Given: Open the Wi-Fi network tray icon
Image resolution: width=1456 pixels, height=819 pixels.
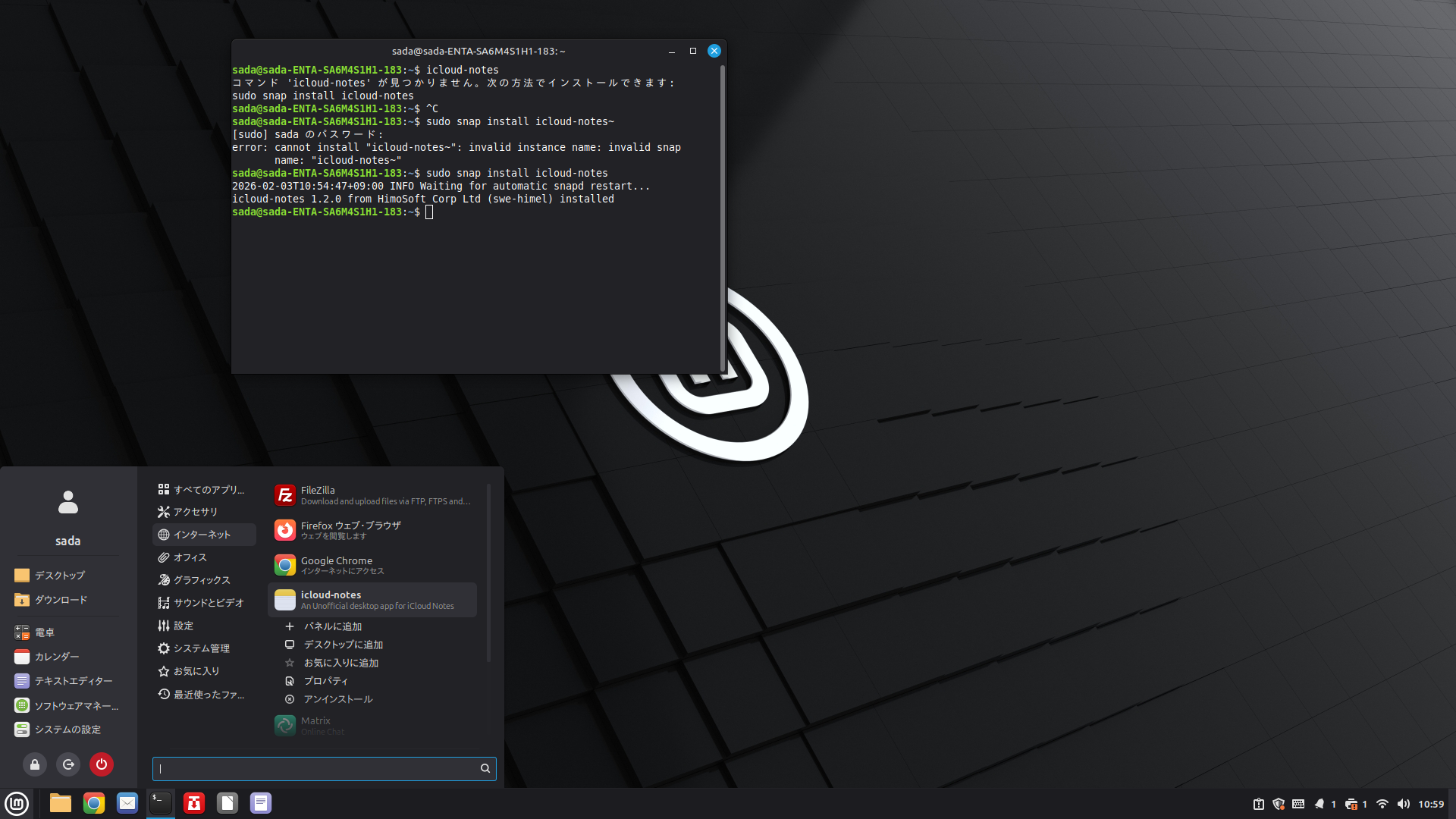Looking at the screenshot, I should coord(1382,804).
